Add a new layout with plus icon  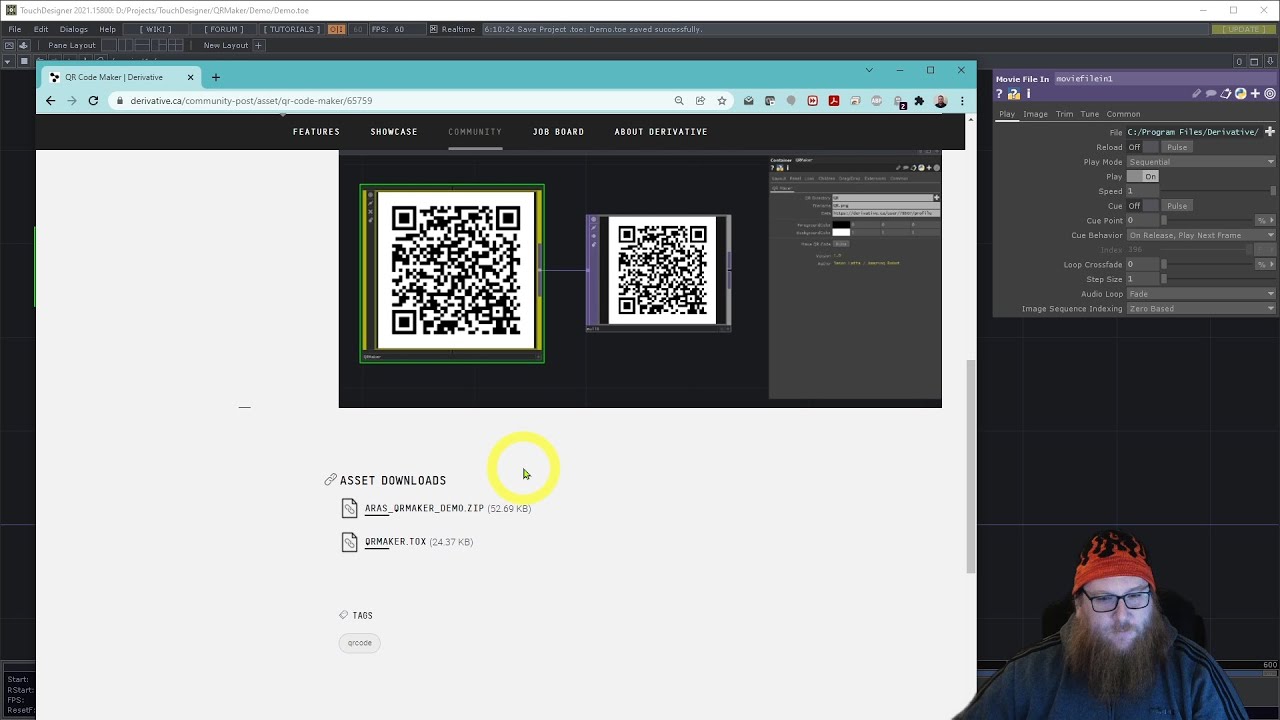coord(258,45)
